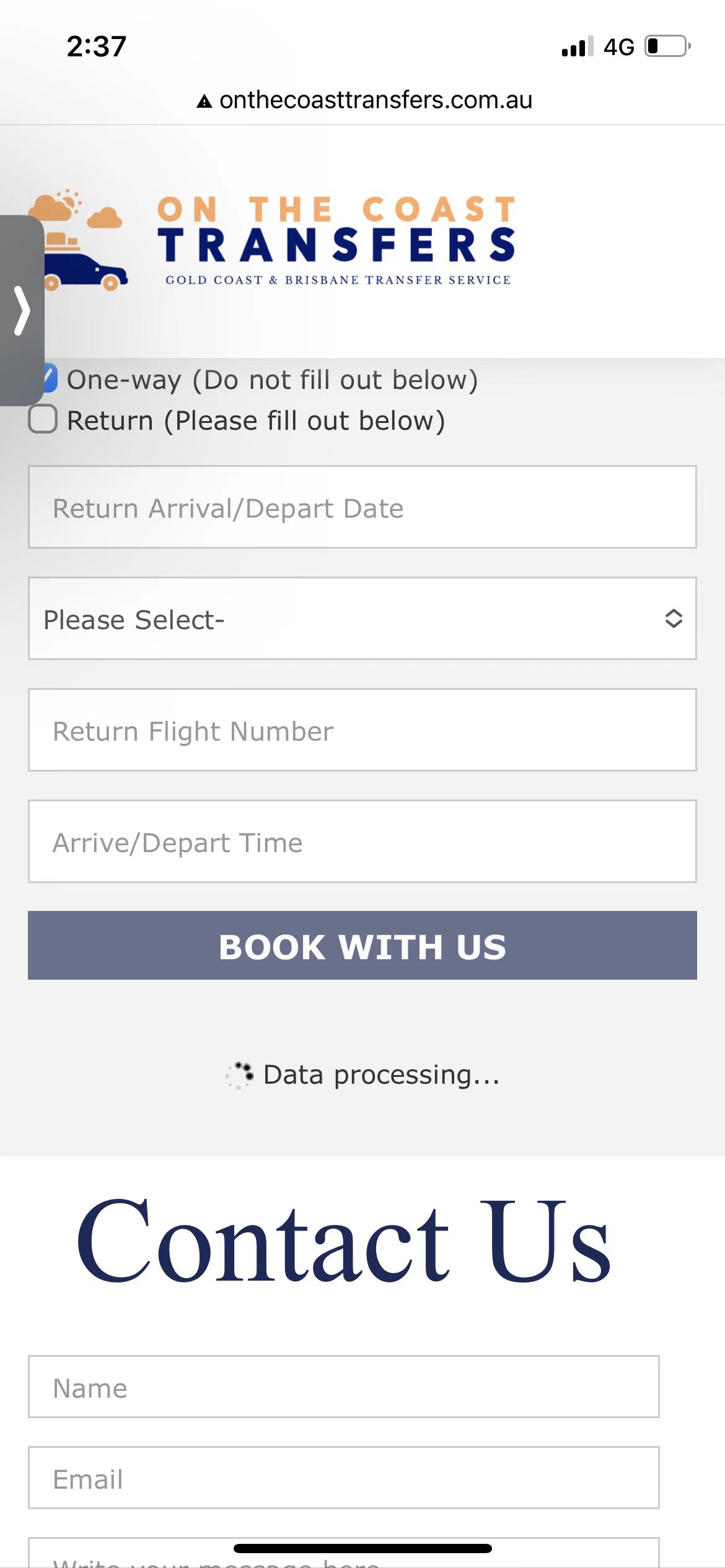Tap the not-secure warning triangle icon

point(204,101)
